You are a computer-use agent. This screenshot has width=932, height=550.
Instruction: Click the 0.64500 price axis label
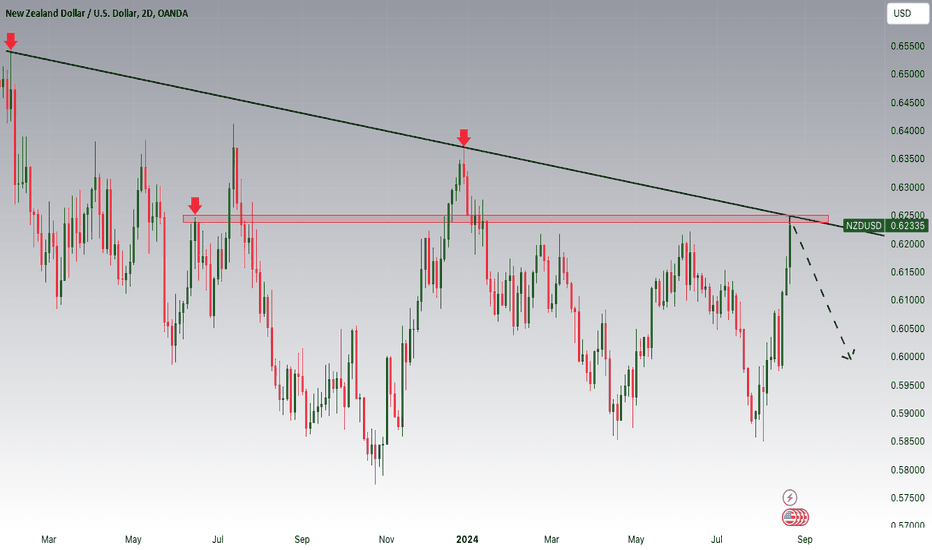(907, 103)
